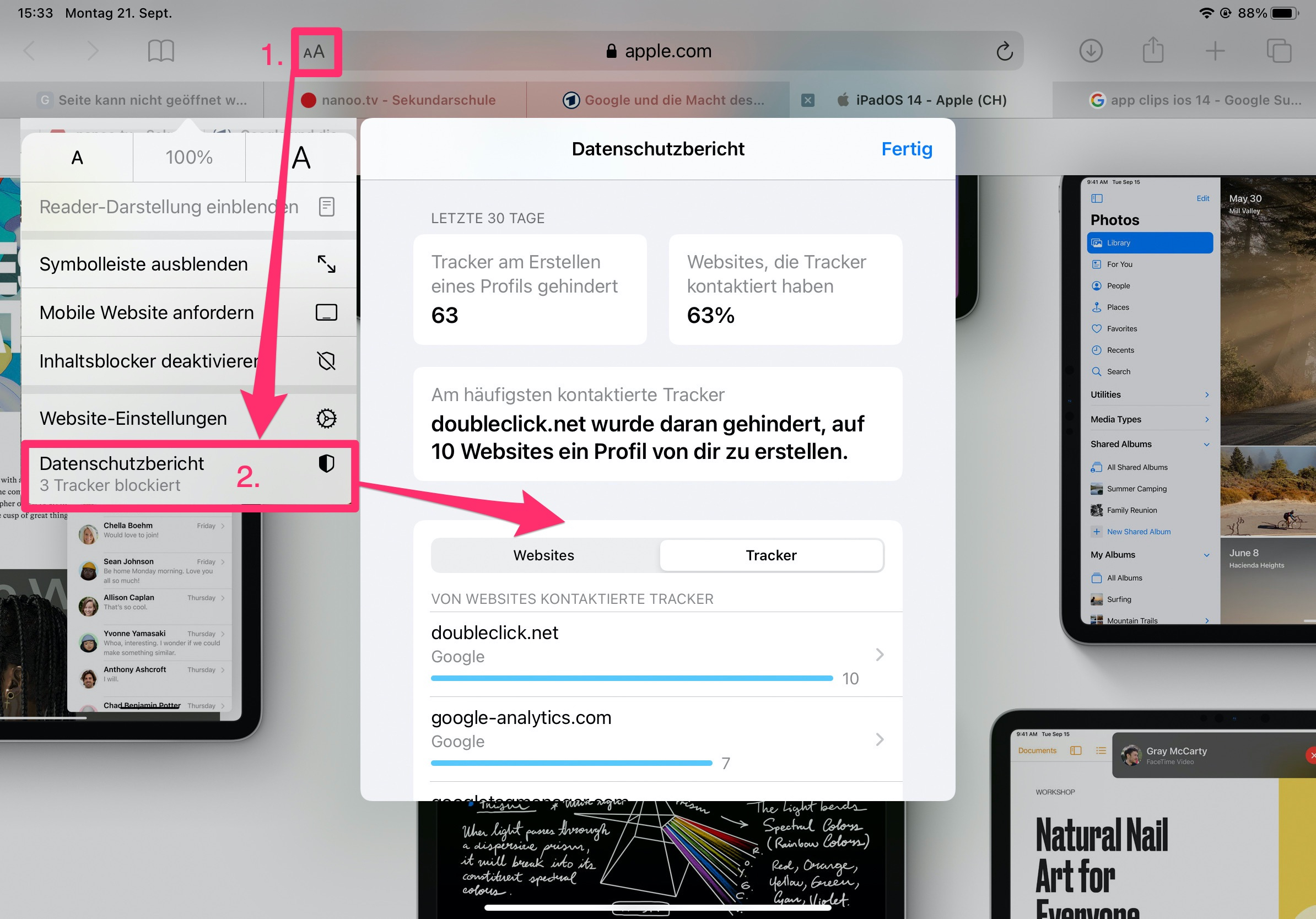Switch the segmented control to Websites

[x=544, y=555]
